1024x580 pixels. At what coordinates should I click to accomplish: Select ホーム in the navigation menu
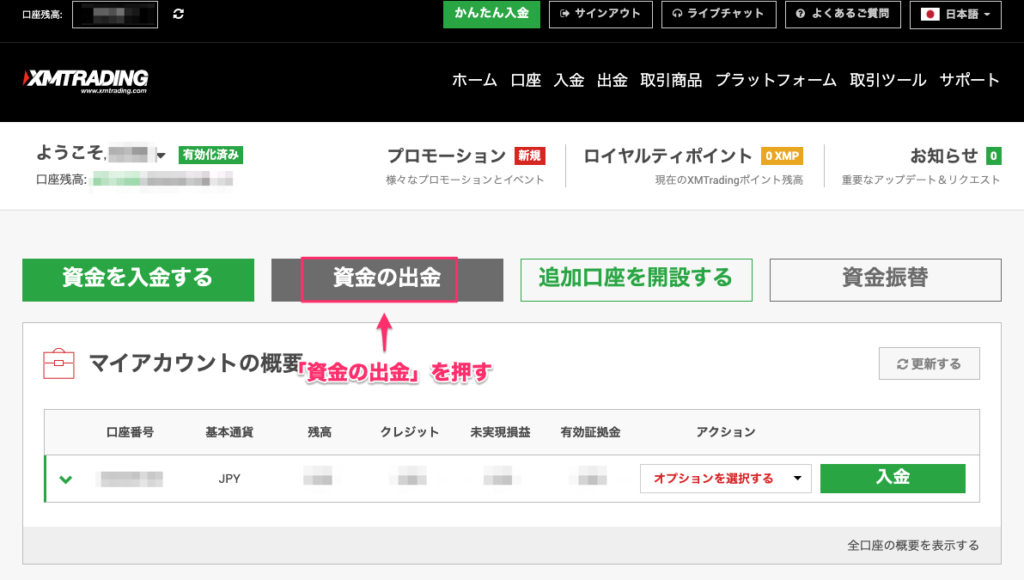(474, 81)
